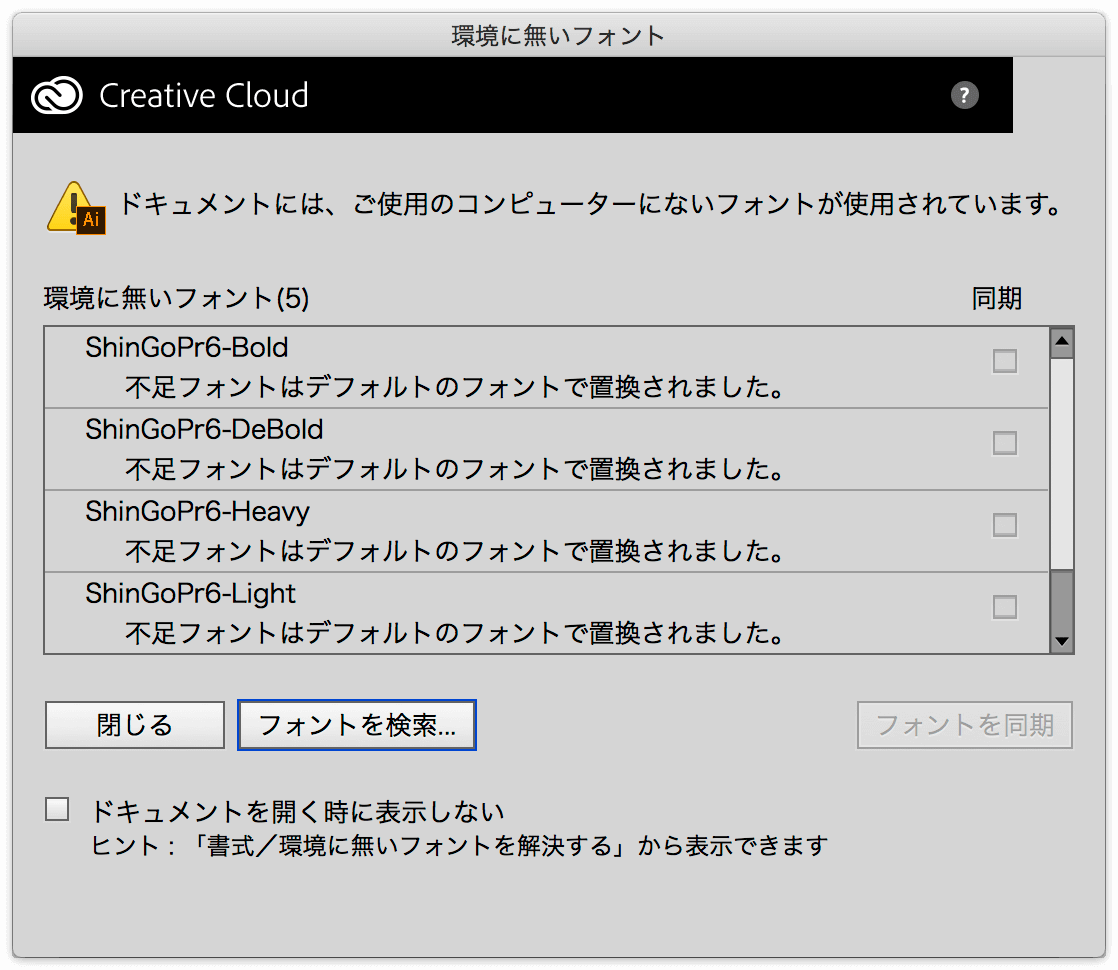1118x970 pixels.
Task: Click the warning message about missing fonts
Action: pos(590,204)
